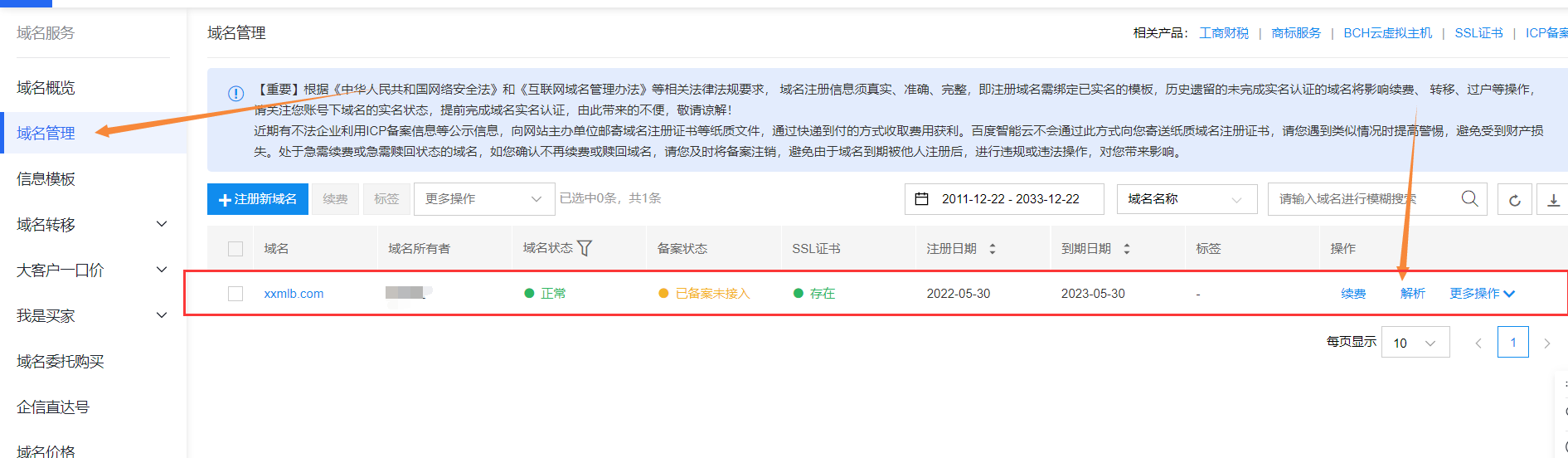Click the expiry date sort arrows
This screenshot has height=458, width=1568.
[1126, 249]
